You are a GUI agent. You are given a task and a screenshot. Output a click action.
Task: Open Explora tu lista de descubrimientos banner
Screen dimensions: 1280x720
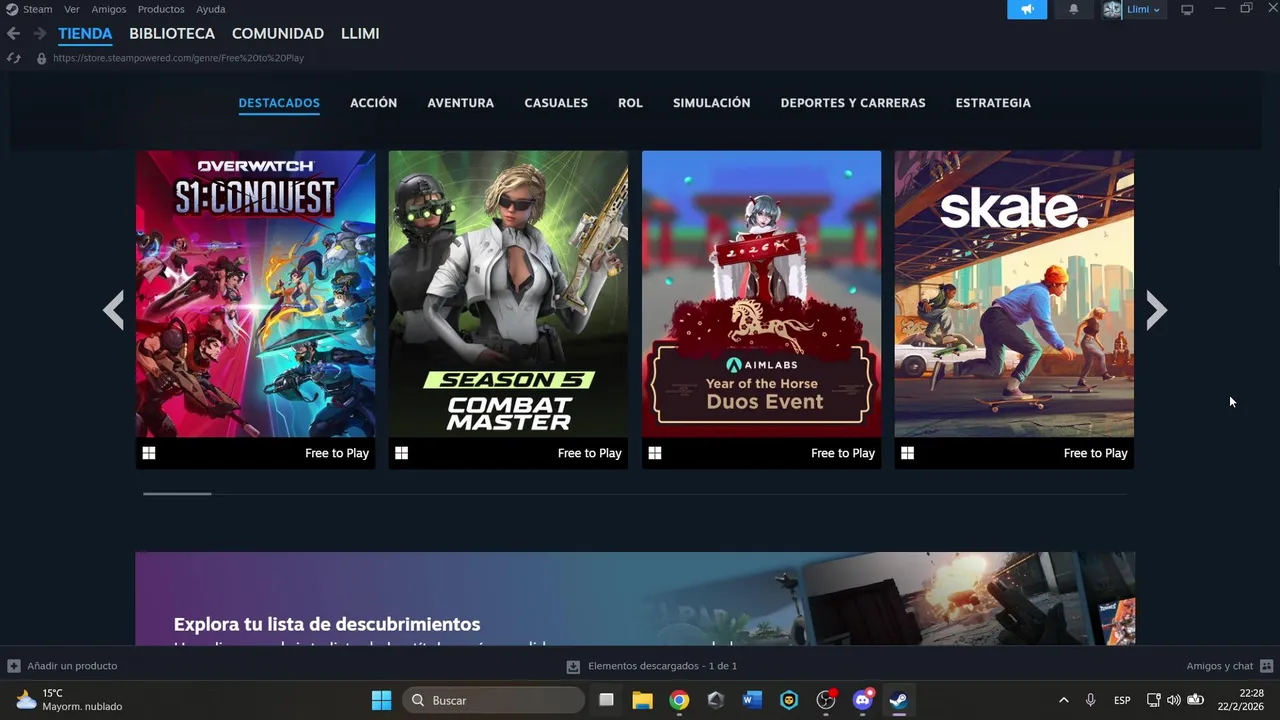coord(635,598)
